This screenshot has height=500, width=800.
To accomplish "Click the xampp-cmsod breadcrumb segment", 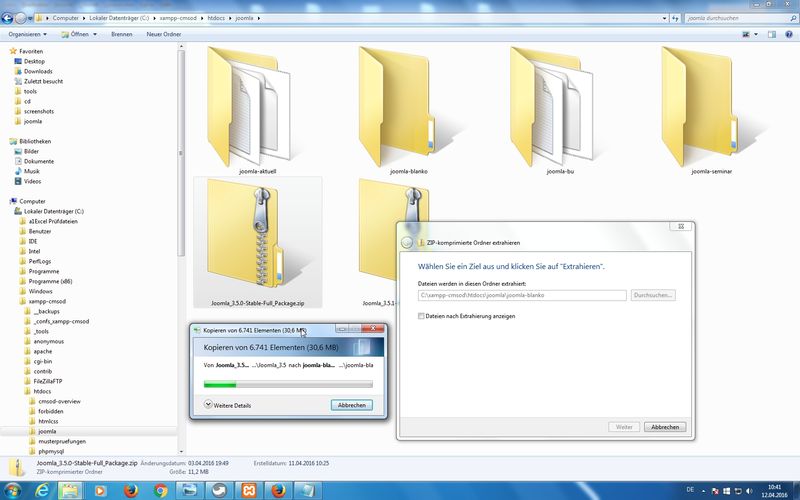I will (x=178, y=18).
